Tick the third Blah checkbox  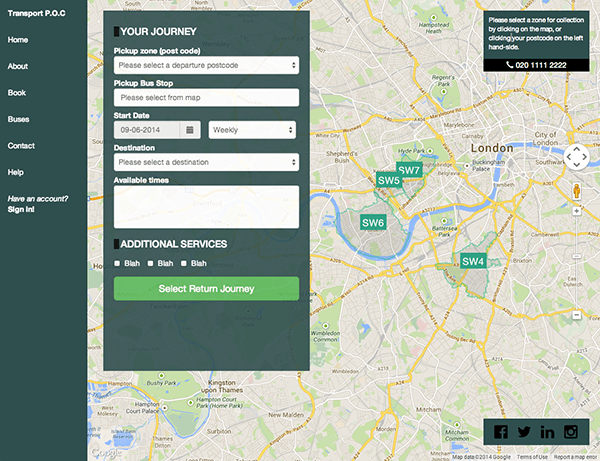[x=184, y=263]
